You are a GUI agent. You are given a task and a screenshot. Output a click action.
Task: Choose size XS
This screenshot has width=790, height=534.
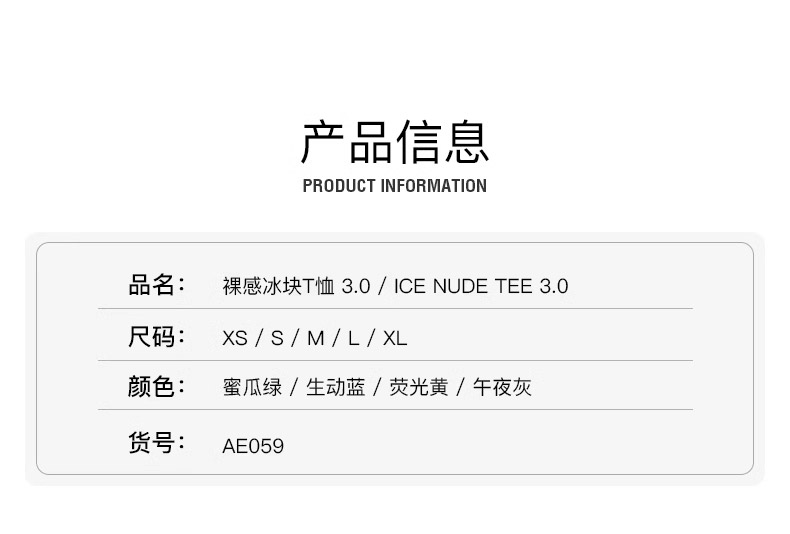[x=235, y=338]
